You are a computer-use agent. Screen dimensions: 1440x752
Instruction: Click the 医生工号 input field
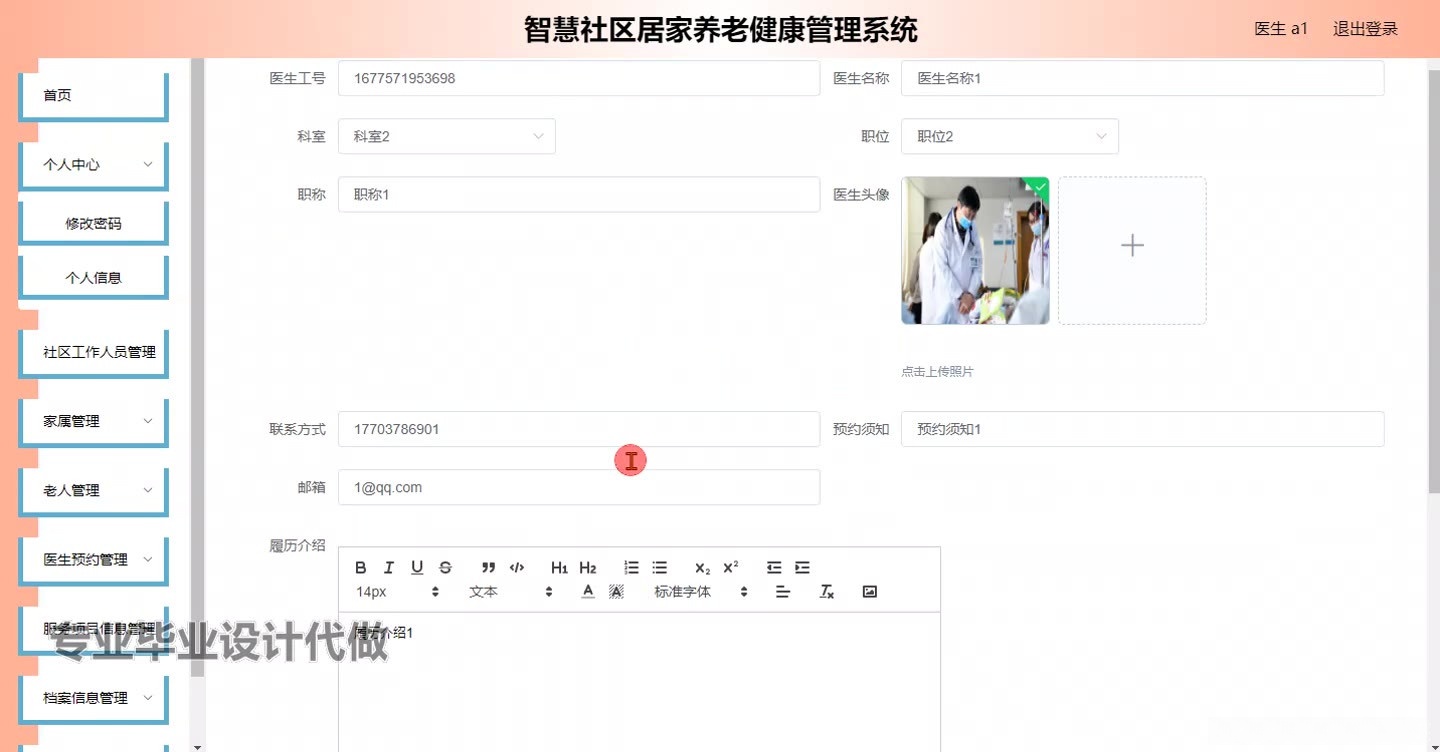pyautogui.click(x=579, y=78)
